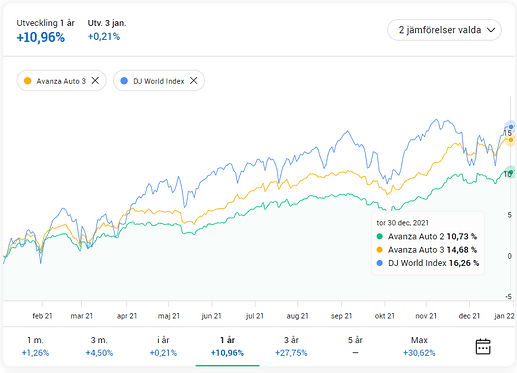
Task: Click the 'jan 22' axis label
Action: point(505,316)
